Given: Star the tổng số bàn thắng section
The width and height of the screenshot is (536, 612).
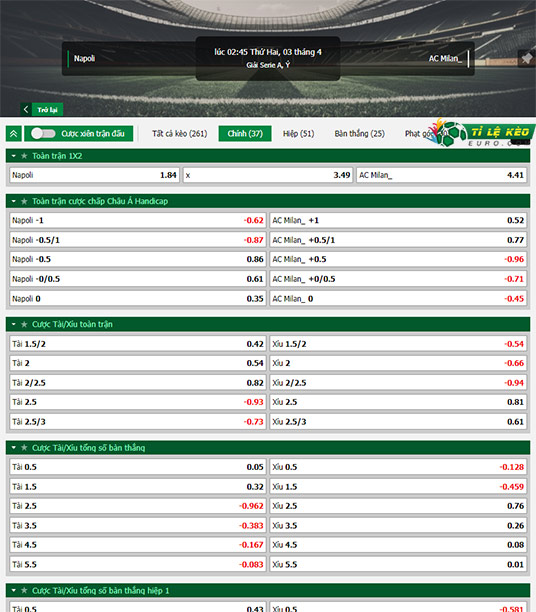Looking at the screenshot, I should click(x=24, y=448).
